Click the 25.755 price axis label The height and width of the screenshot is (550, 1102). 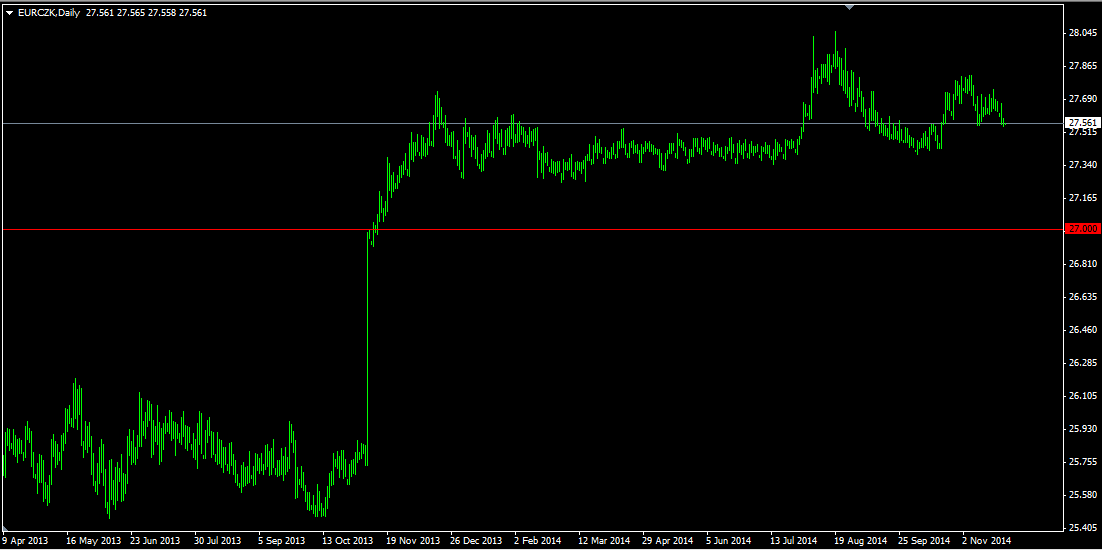[1082, 461]
